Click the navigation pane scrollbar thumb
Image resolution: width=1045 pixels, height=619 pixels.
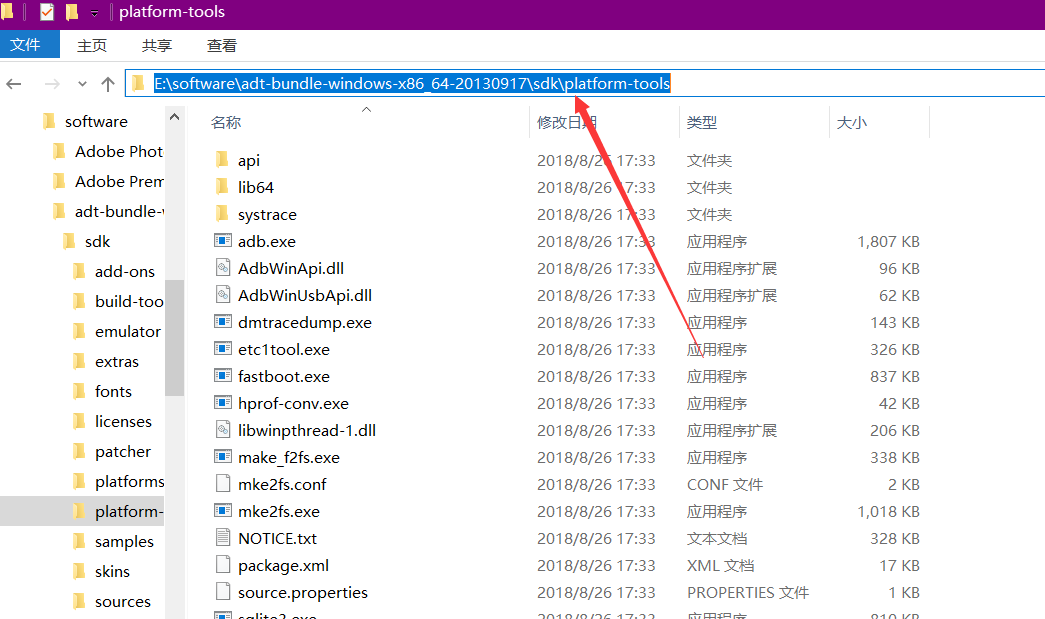[175, 338]
